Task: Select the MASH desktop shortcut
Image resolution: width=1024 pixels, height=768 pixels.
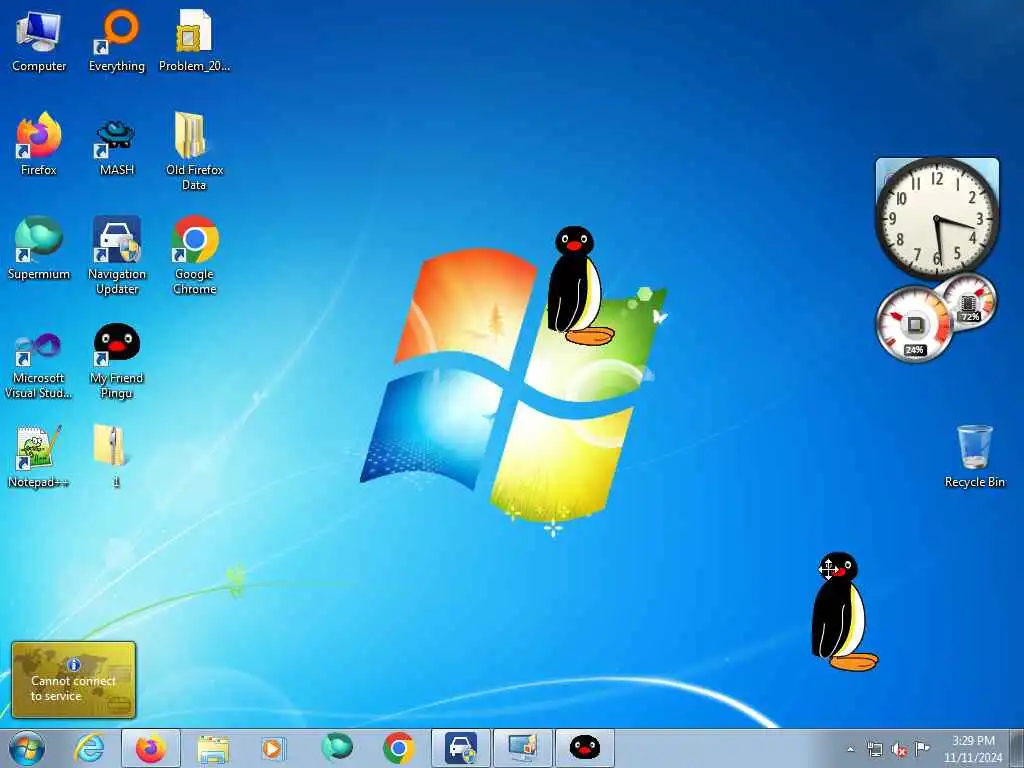Action: point(117,147)
